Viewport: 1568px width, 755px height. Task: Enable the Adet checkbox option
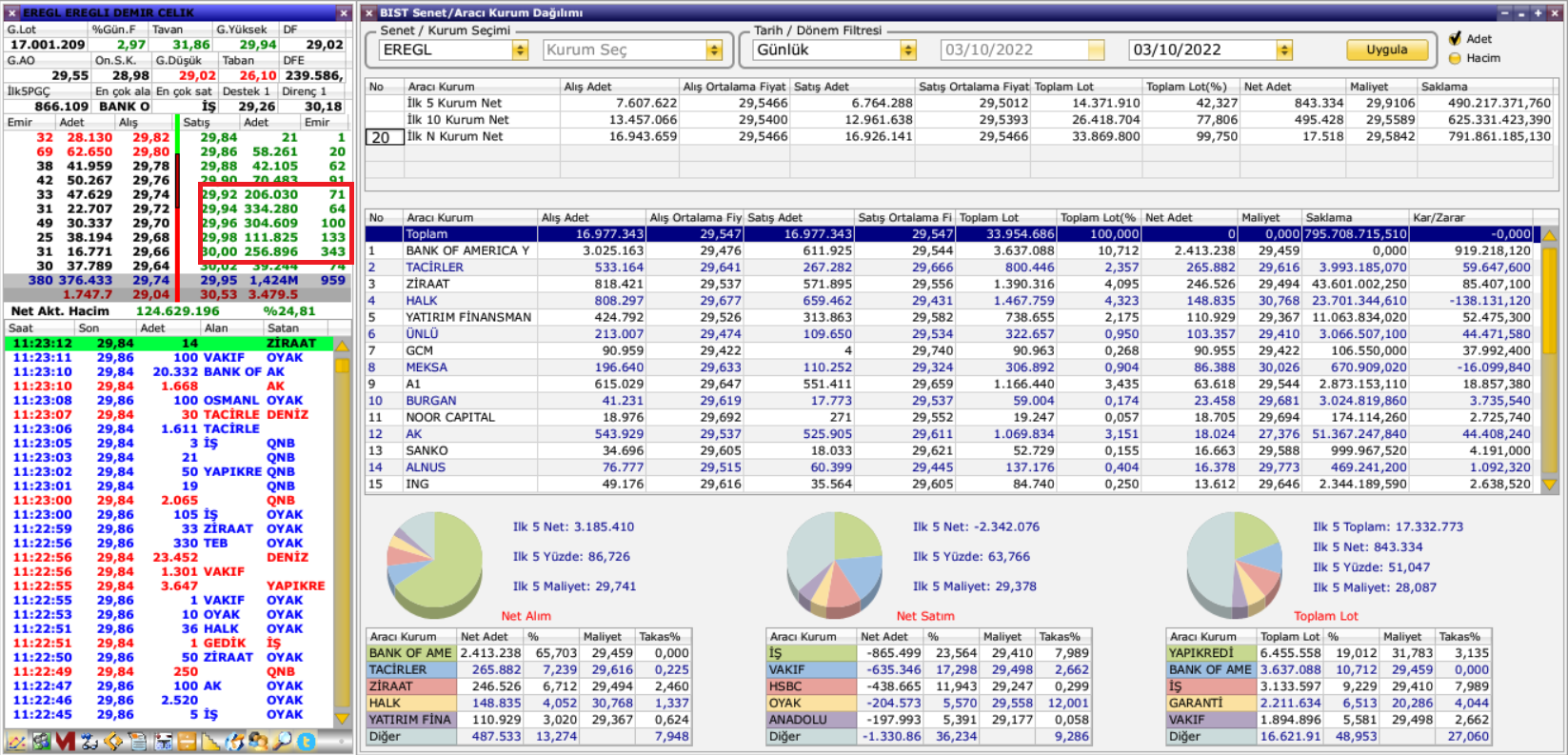pos(1455,38)
